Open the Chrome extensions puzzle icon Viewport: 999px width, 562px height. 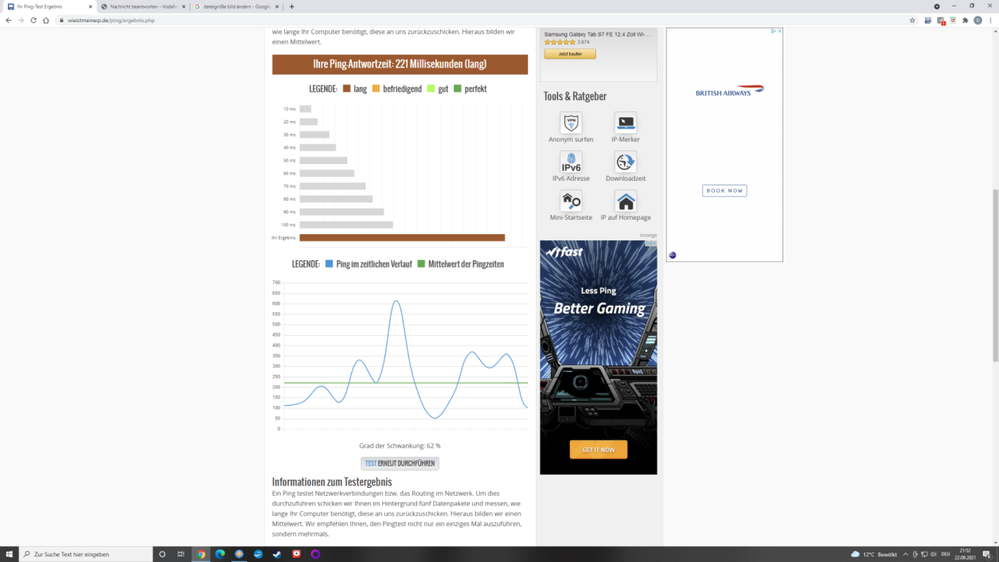[x=965, y=20]
